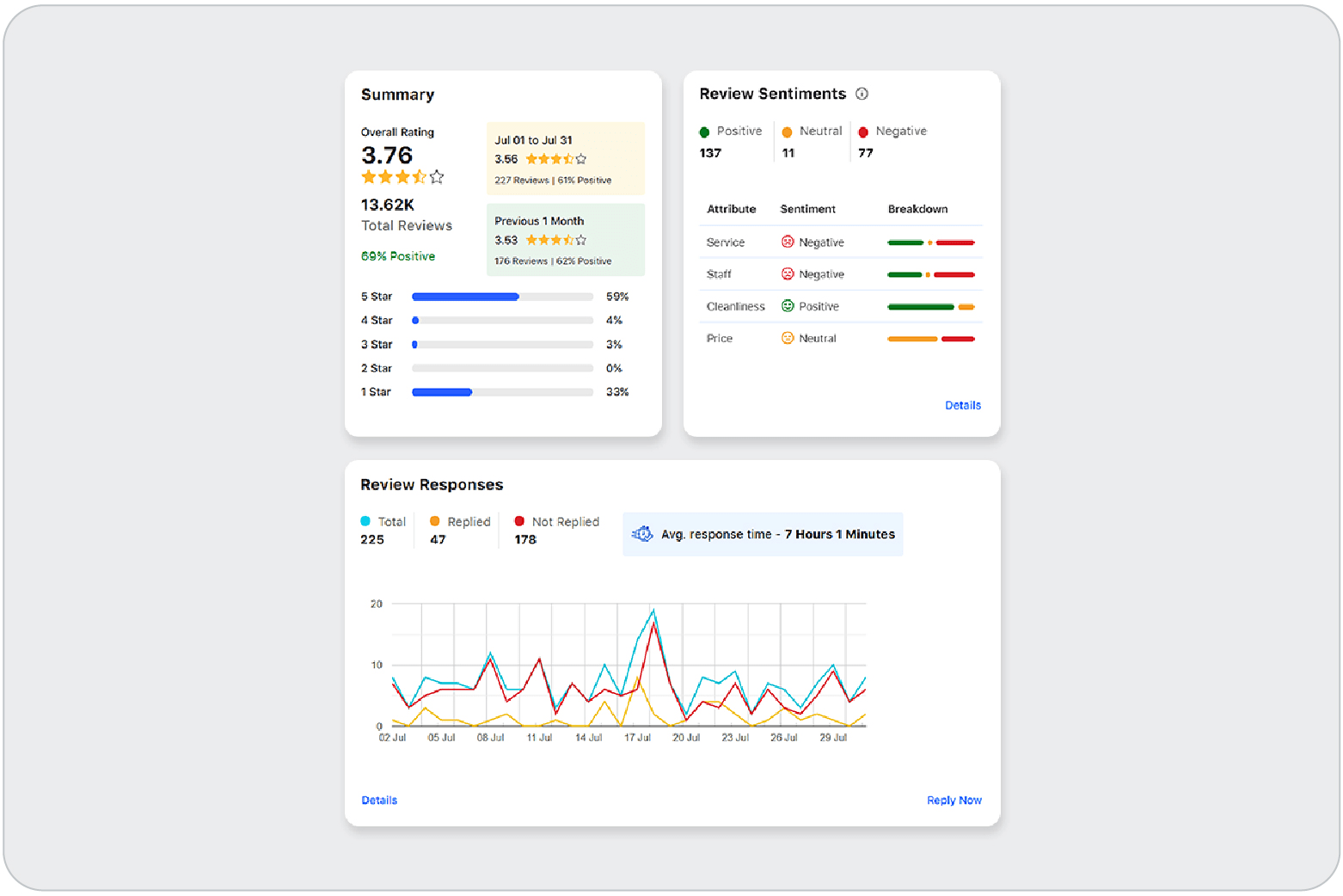Click the Cleanliness positive smiley icon
Image resolution: width=1343 pixels, height=896 pixels.
tap(787, 306)
